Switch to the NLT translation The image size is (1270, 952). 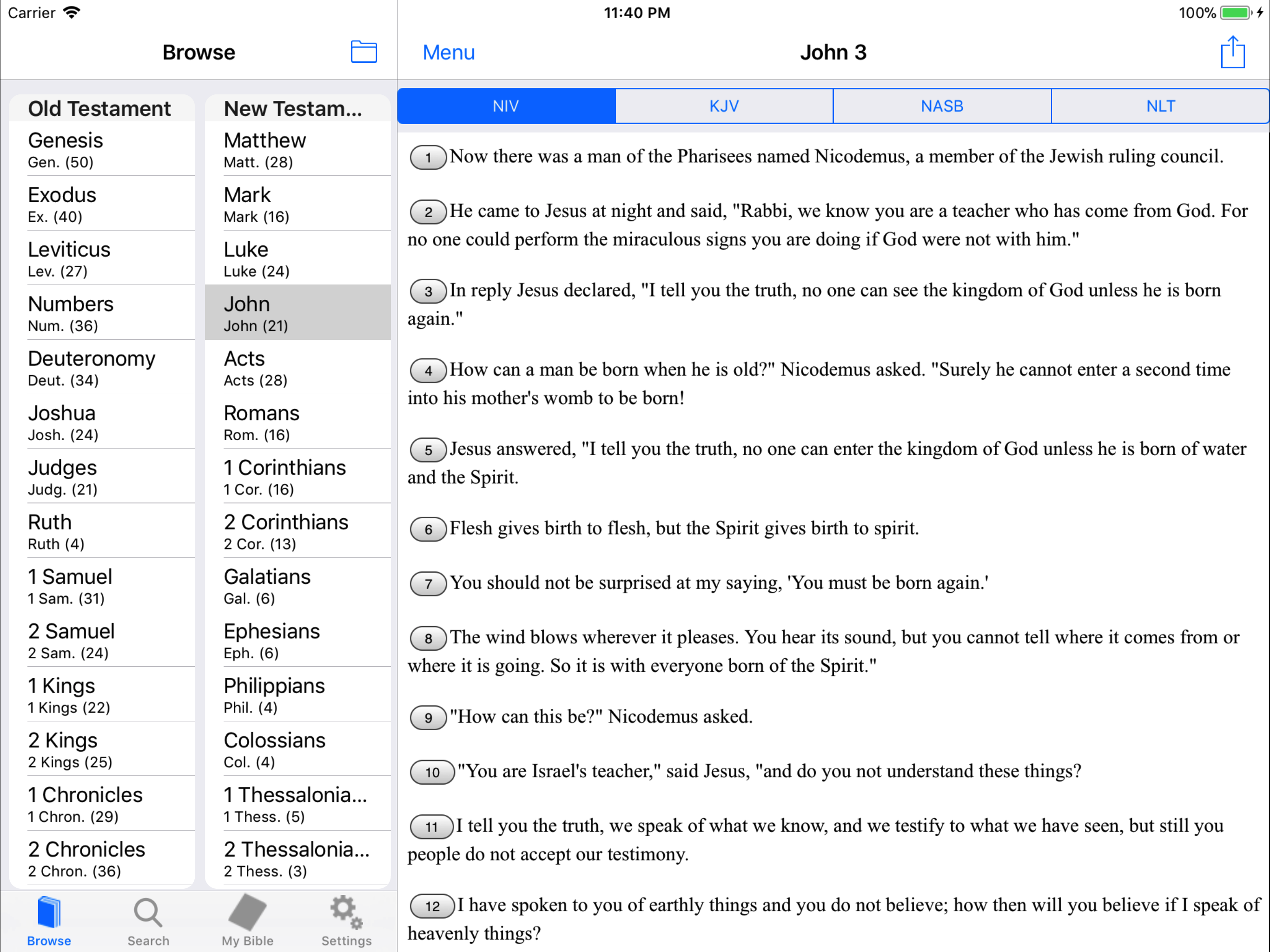click(1160, 106)
